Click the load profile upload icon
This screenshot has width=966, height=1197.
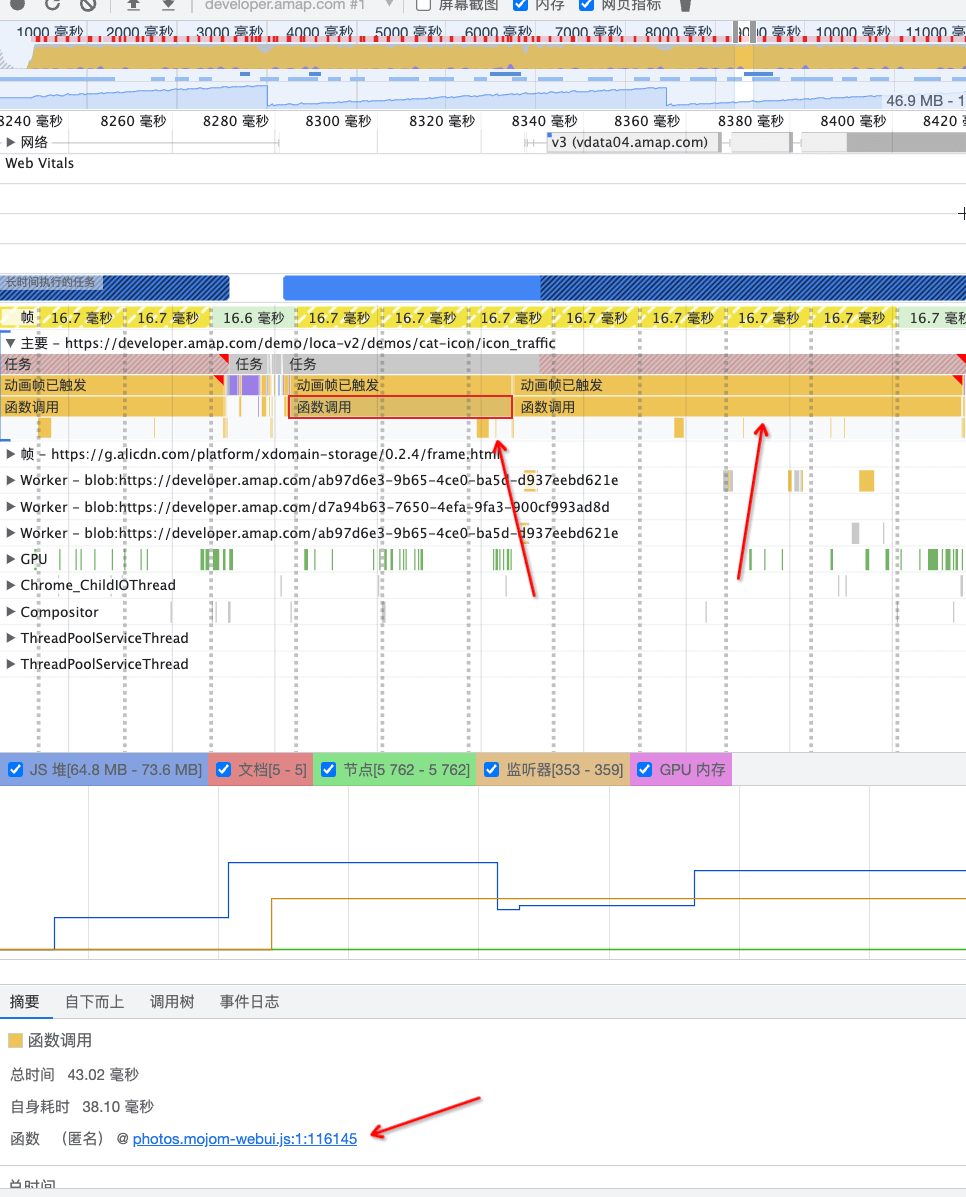(x=133, y=4)
